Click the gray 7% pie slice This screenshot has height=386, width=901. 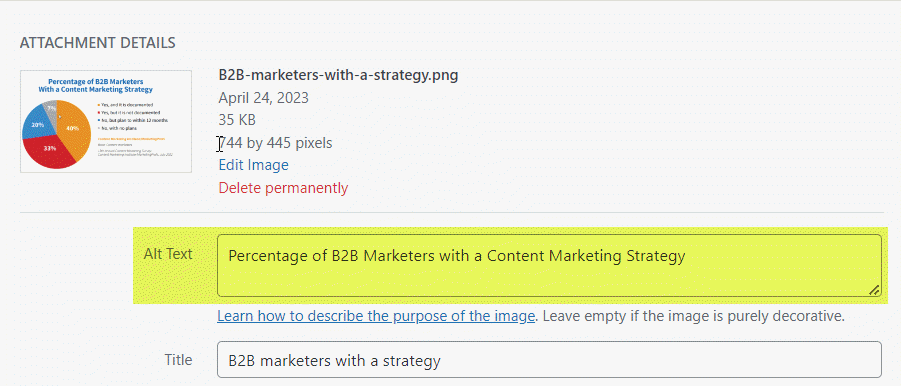[51, 109]
